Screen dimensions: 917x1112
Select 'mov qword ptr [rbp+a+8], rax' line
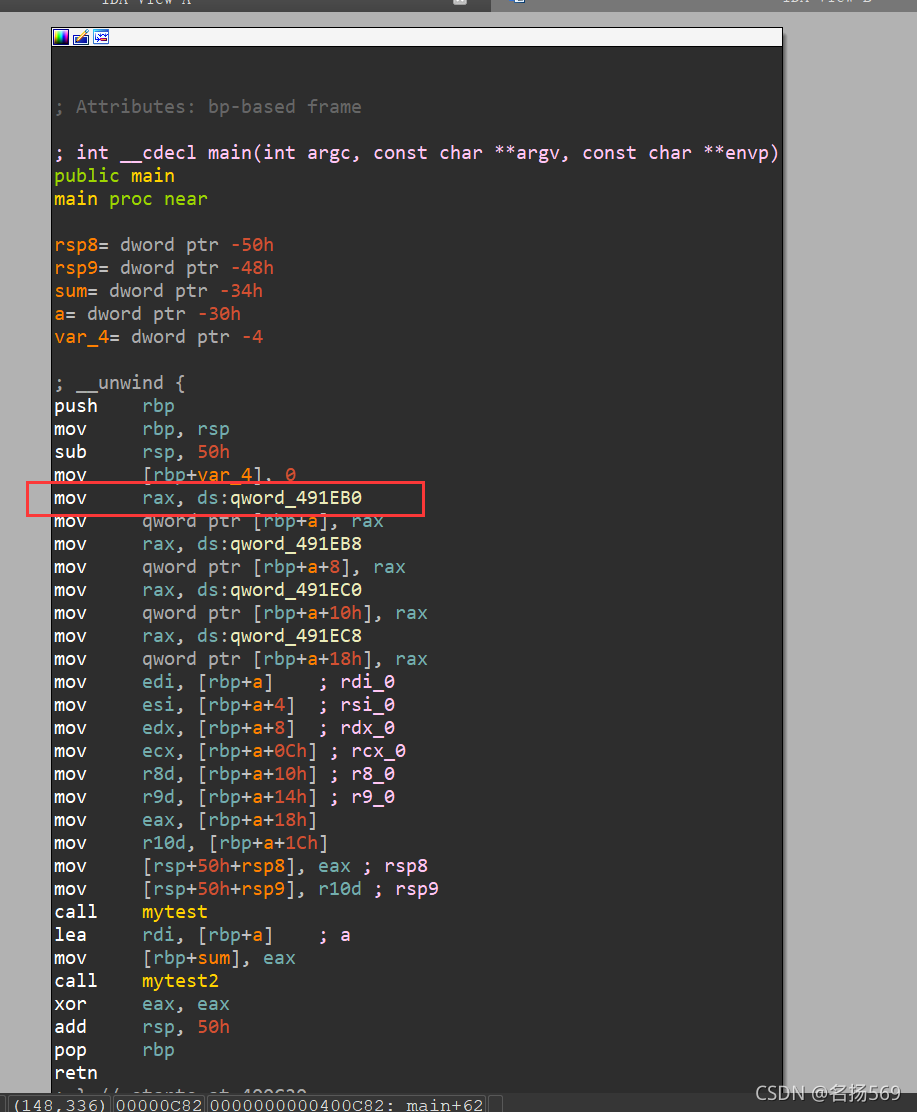click(230, 567)
